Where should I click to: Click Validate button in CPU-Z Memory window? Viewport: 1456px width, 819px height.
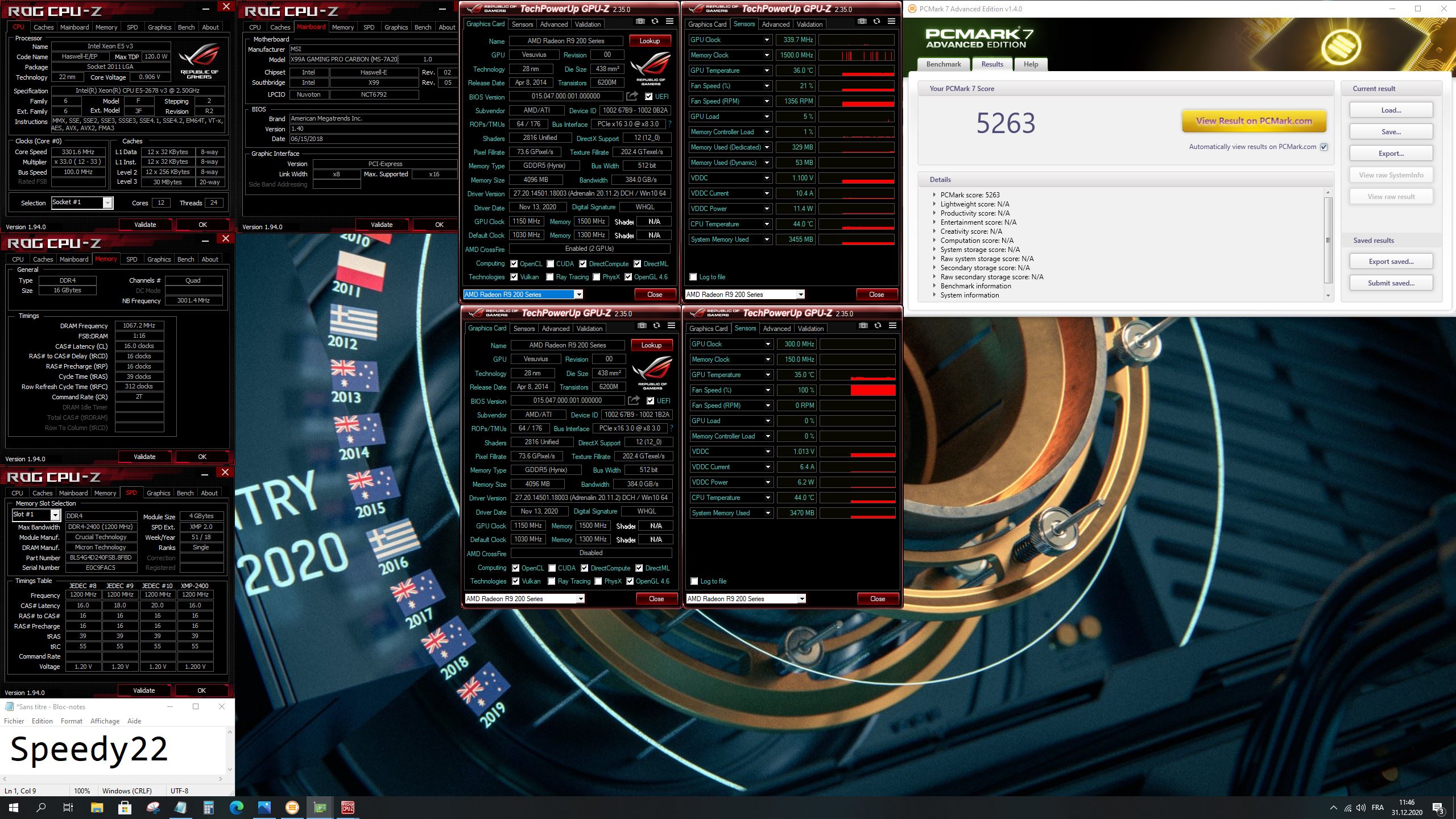tap(144, 457)
